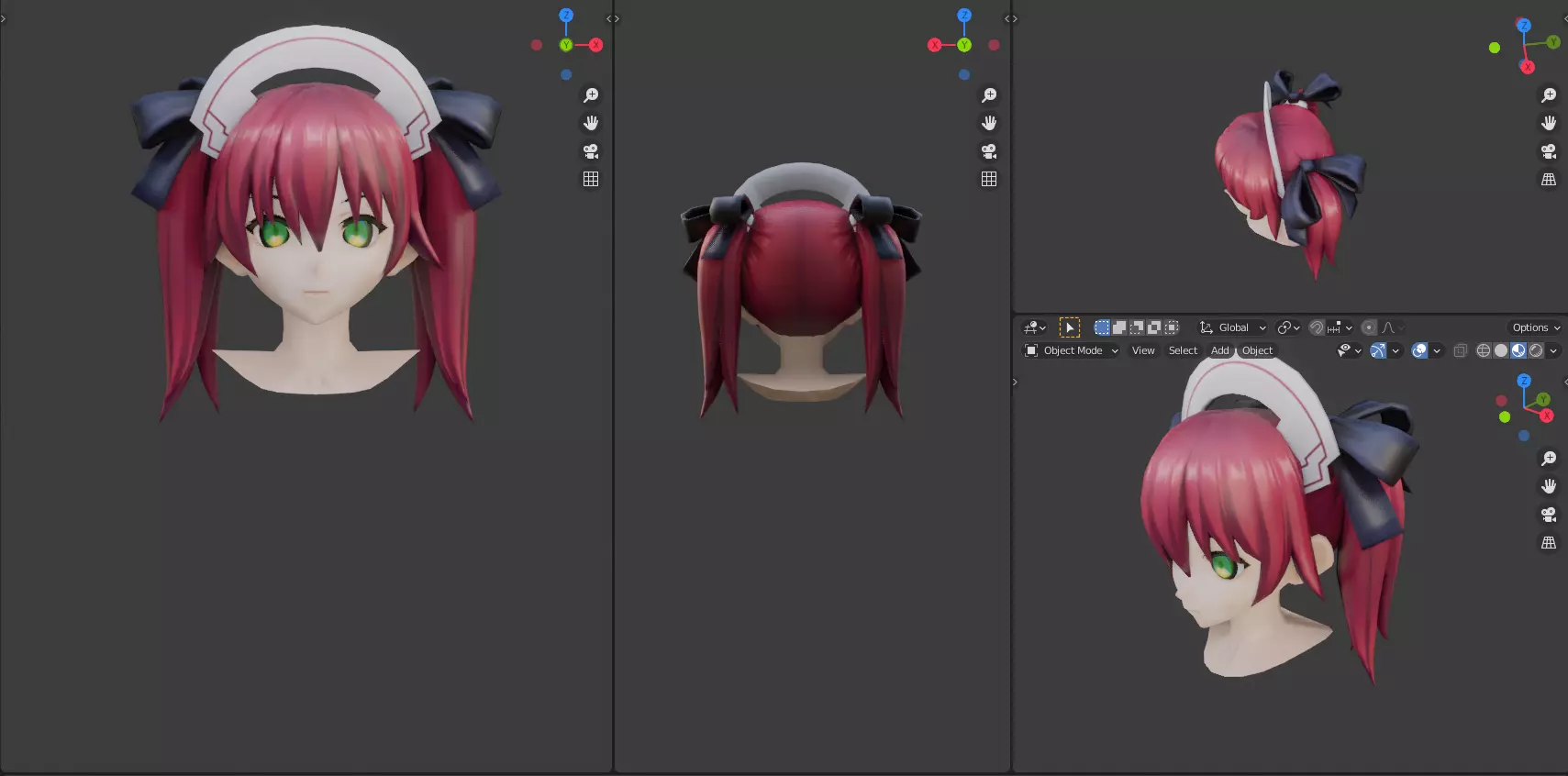
Task: Toggle perspective/orthographic grid icon in back-view viewport
Action: coord(989,179)
